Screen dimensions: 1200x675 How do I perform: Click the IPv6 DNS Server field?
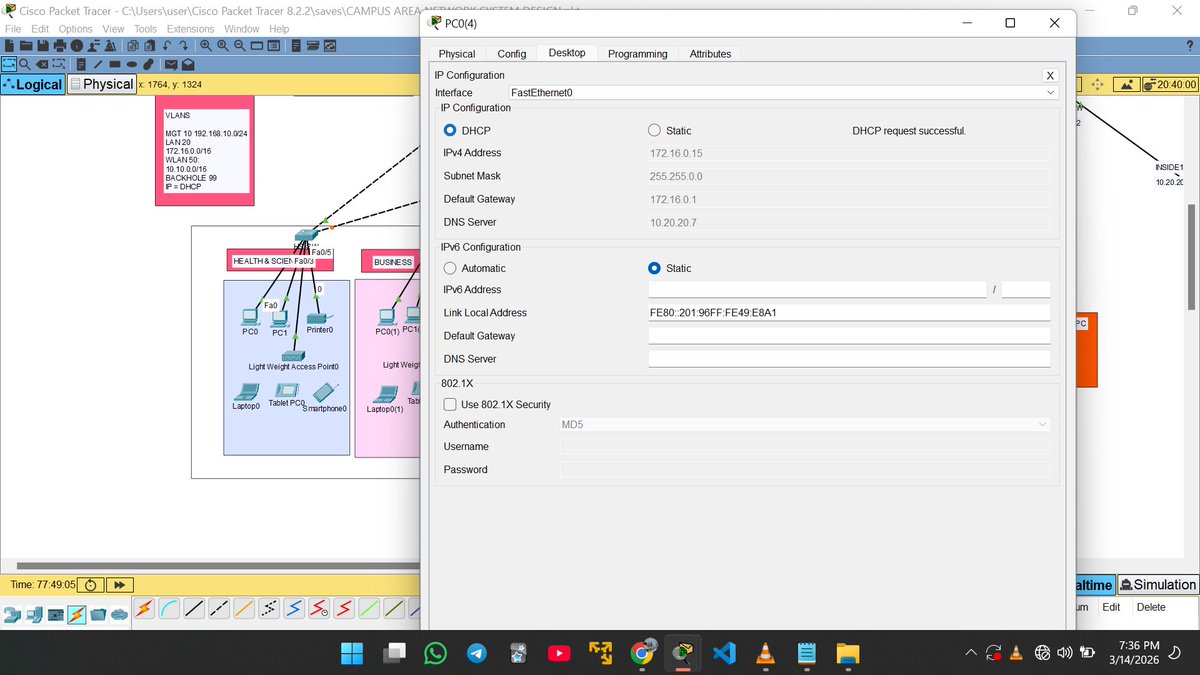(x=849, y=359)
